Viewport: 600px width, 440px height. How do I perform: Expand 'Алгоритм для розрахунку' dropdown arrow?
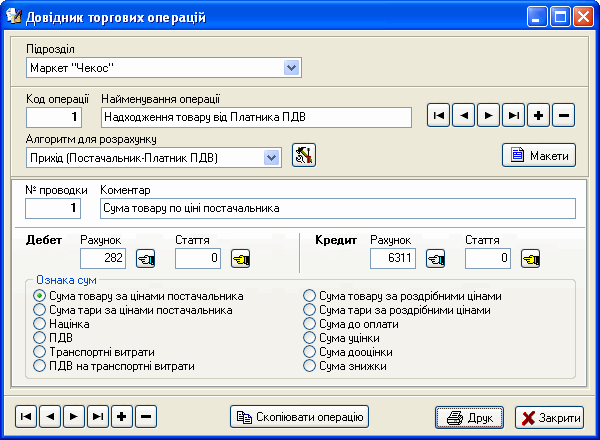[x=272, y=158]
